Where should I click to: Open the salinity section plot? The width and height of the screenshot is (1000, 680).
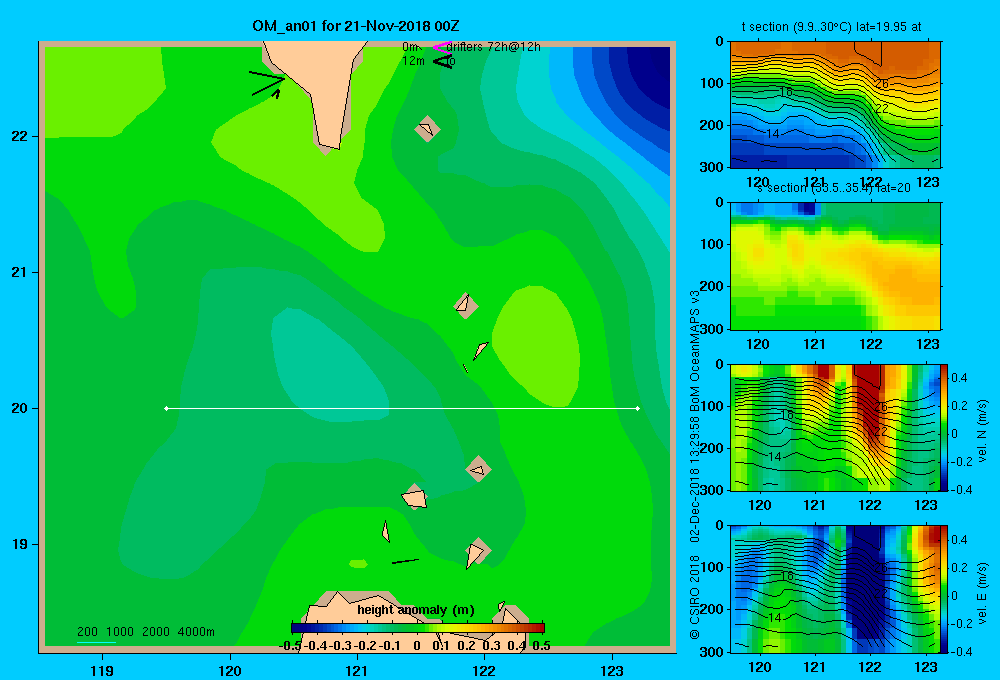click(835, 266)
